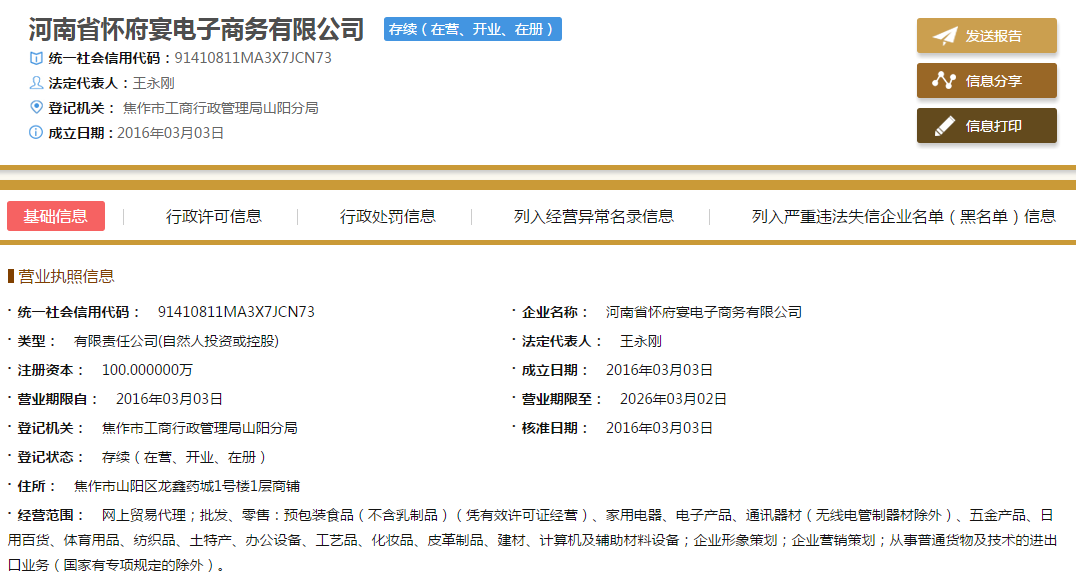
Task: Click the 注册资本 value 100.000000万
Action: tap(148, 370)
